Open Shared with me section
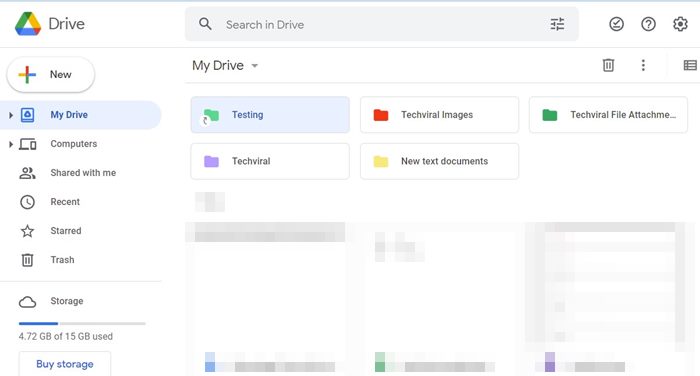The height and width of the screenshot is (376, 700). 81,173
